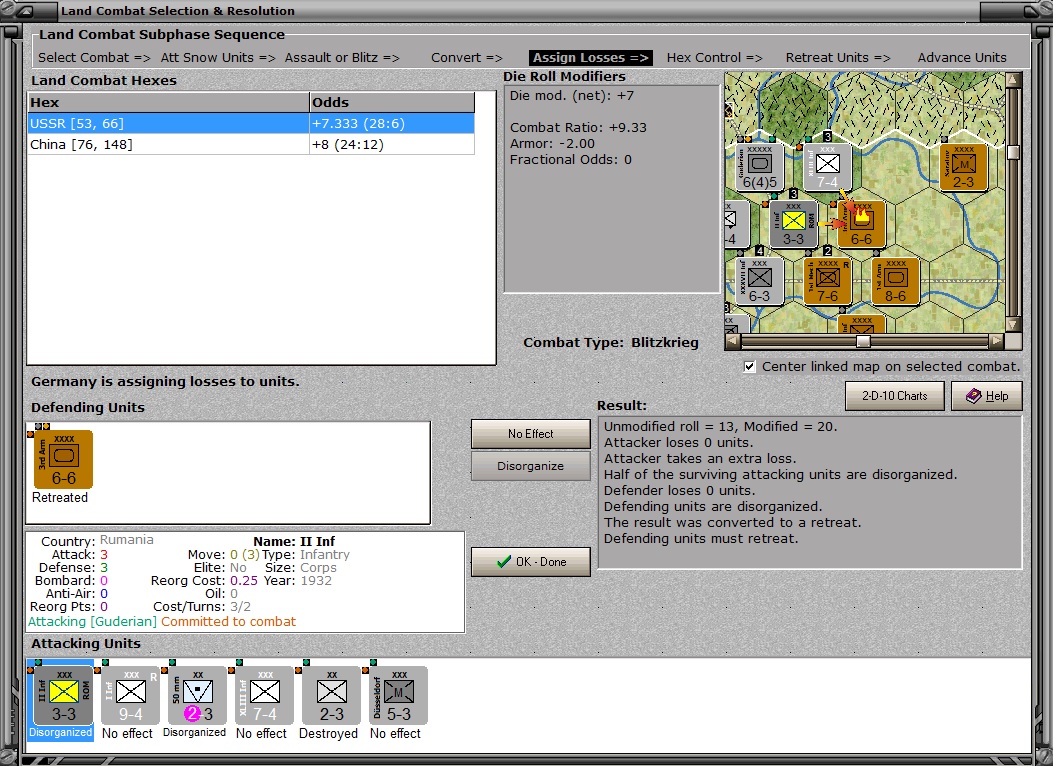Click the Soviet 8-6 armor counter on map
Screen dimensions: 1053x766
click(x=895, y=281)
